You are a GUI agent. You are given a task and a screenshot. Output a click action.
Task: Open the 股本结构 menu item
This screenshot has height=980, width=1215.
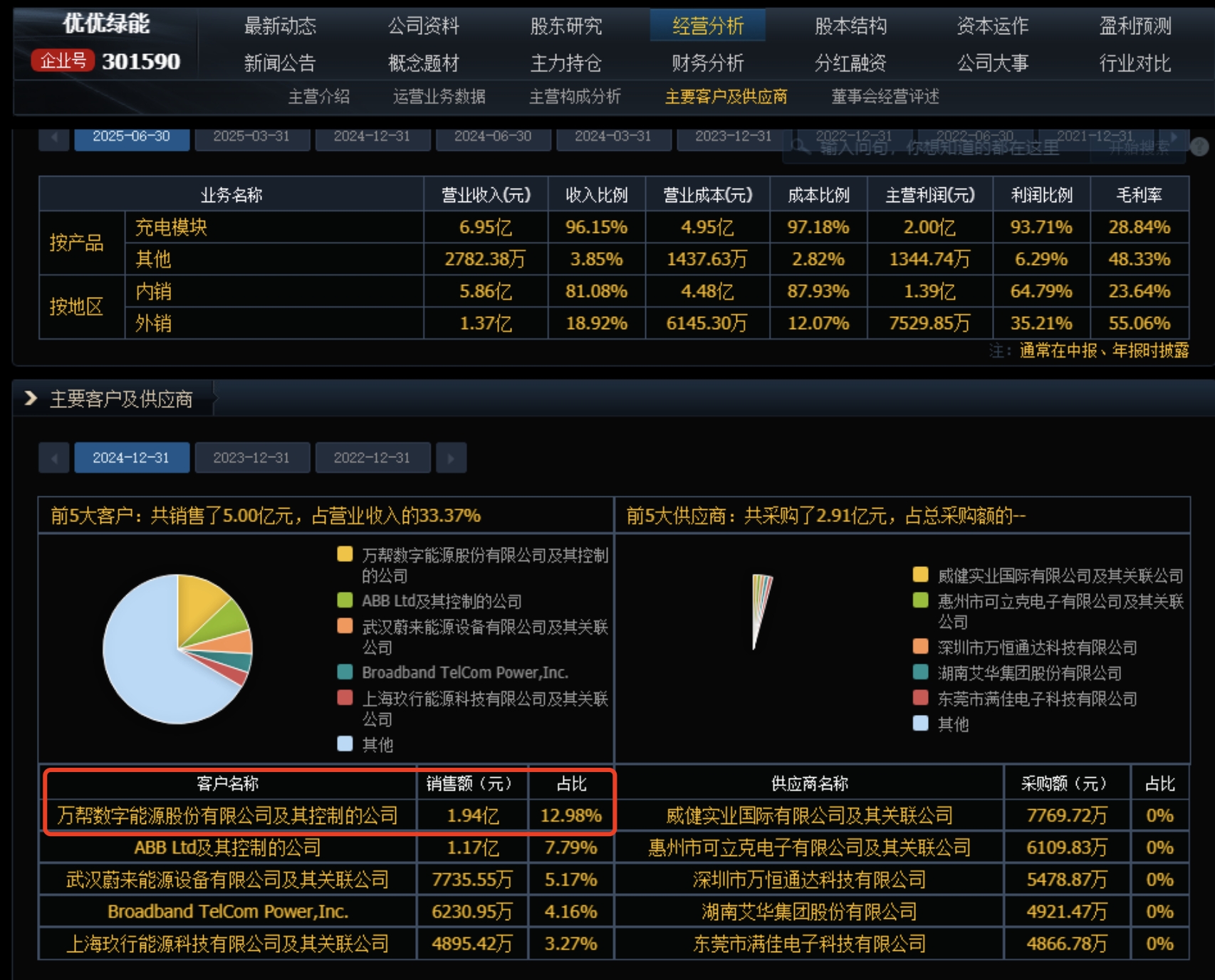click(850, 26)
